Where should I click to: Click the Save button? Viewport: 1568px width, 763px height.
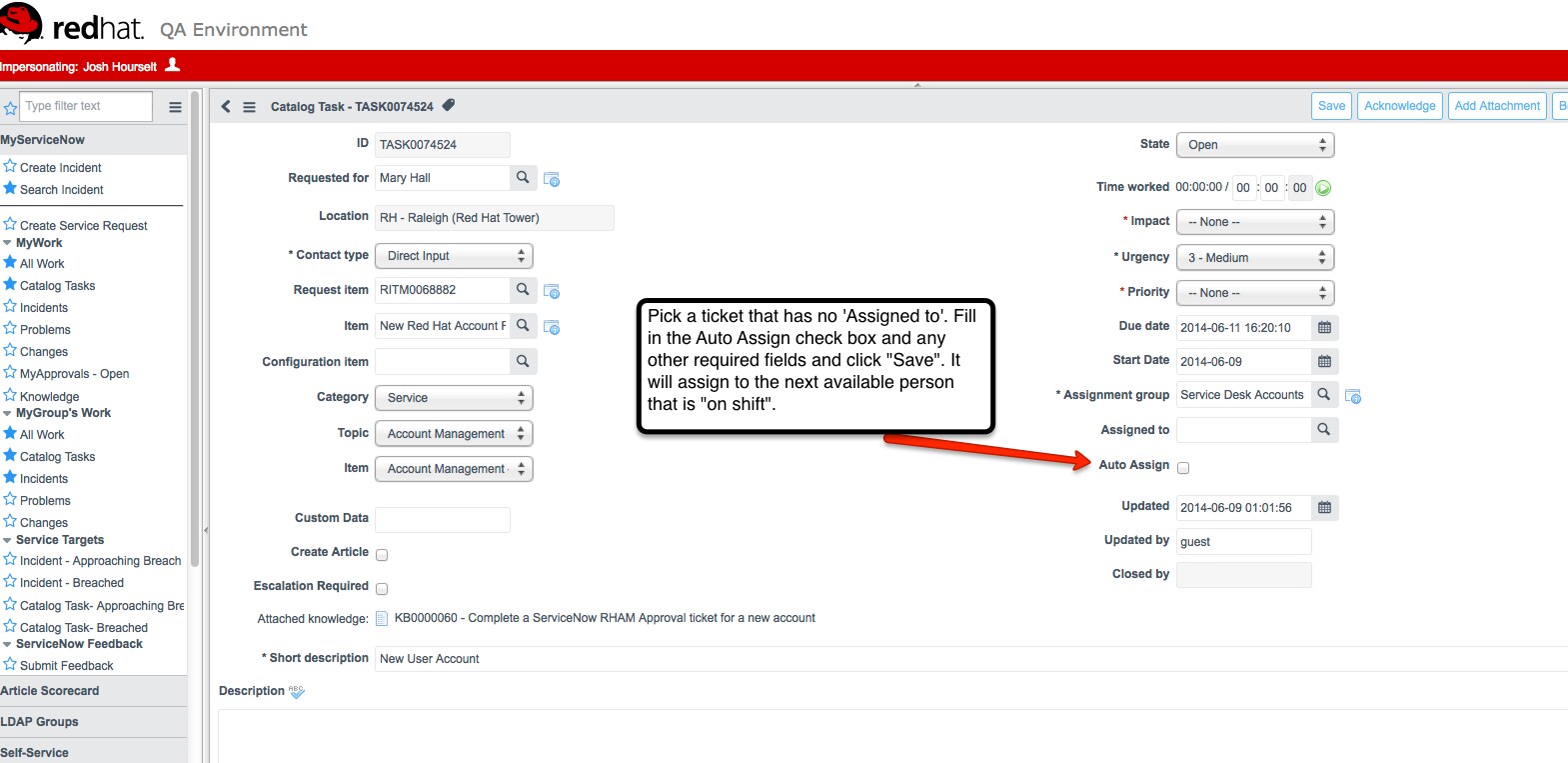tap(1331, 106)
